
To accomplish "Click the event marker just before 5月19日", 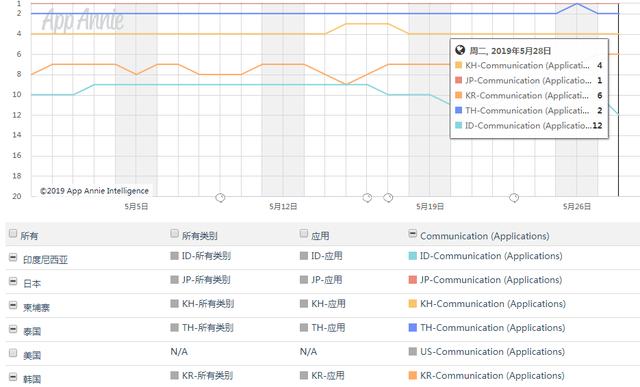I will (388, 198).
